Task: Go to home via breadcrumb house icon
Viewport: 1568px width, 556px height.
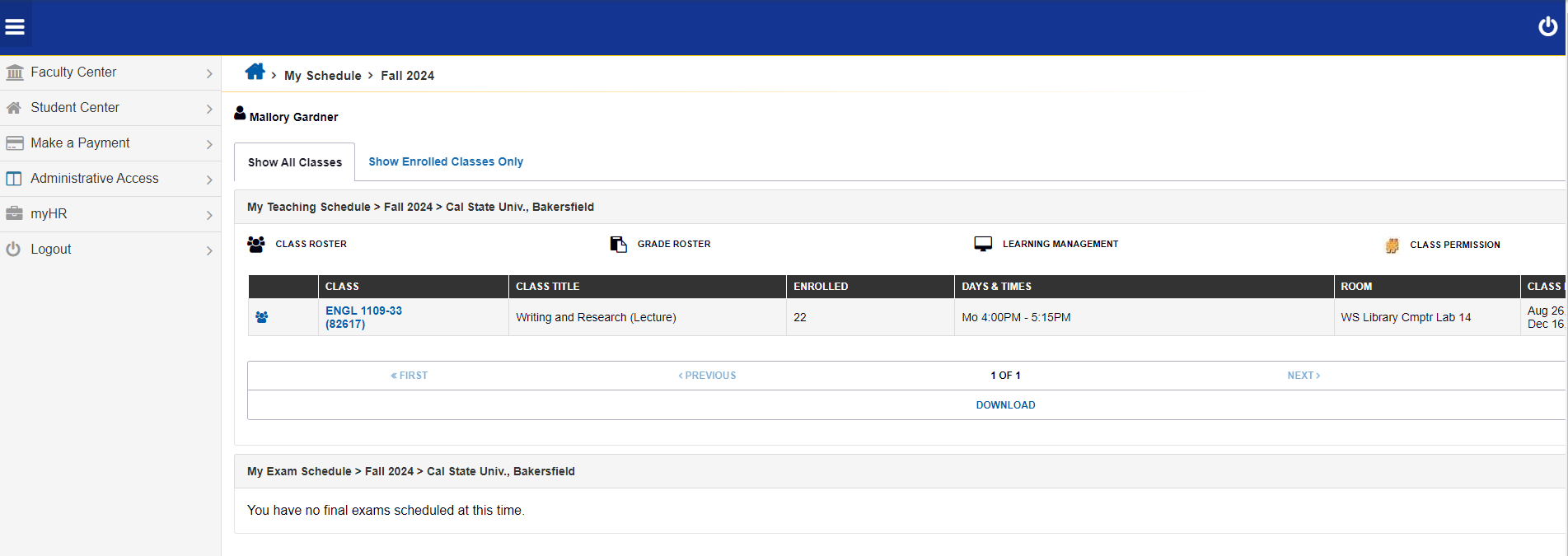Action: [x=255, y=72]
